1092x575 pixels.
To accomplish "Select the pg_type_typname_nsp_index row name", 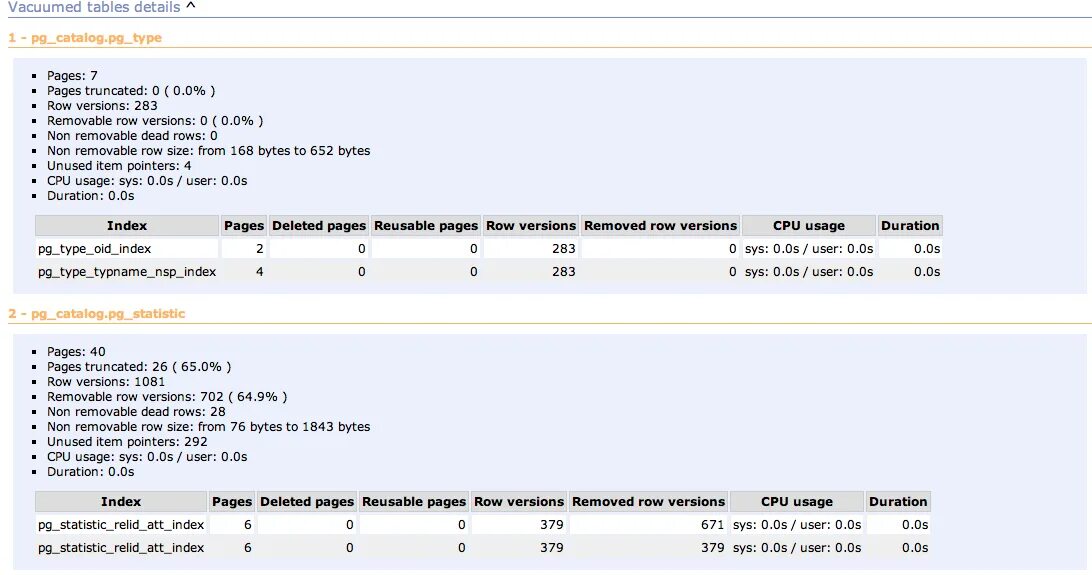I will 127,271.
